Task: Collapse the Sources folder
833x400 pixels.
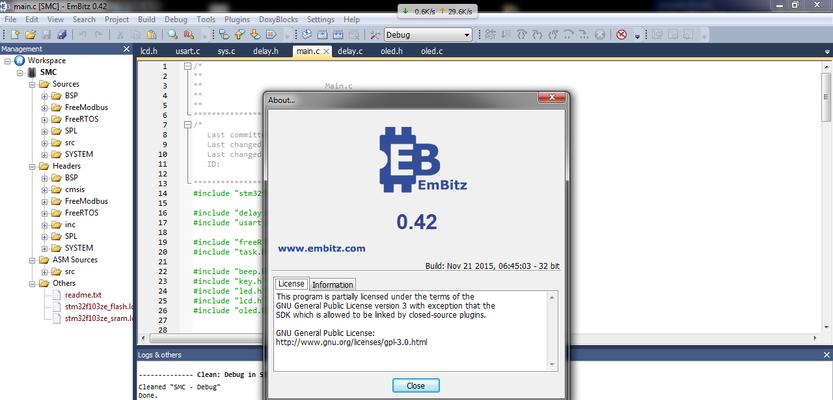Action: [x=32, y=84]
